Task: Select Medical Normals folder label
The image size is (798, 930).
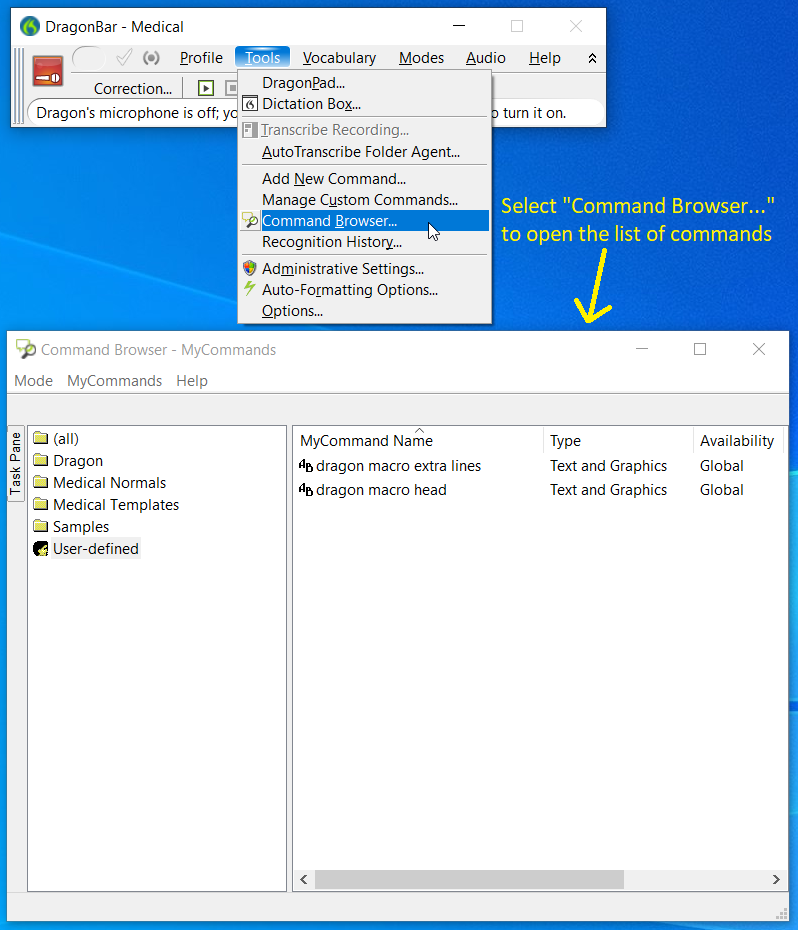Action: [x=109, y=482]
